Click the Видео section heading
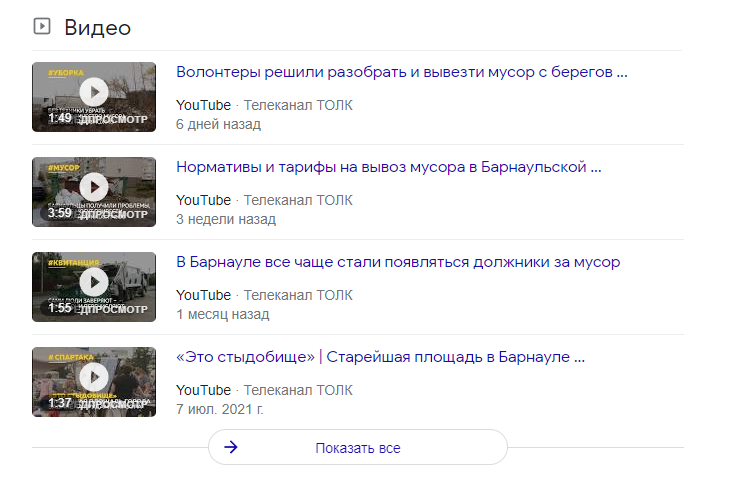This screenshot has height=478, width=739. click(97, 27)
